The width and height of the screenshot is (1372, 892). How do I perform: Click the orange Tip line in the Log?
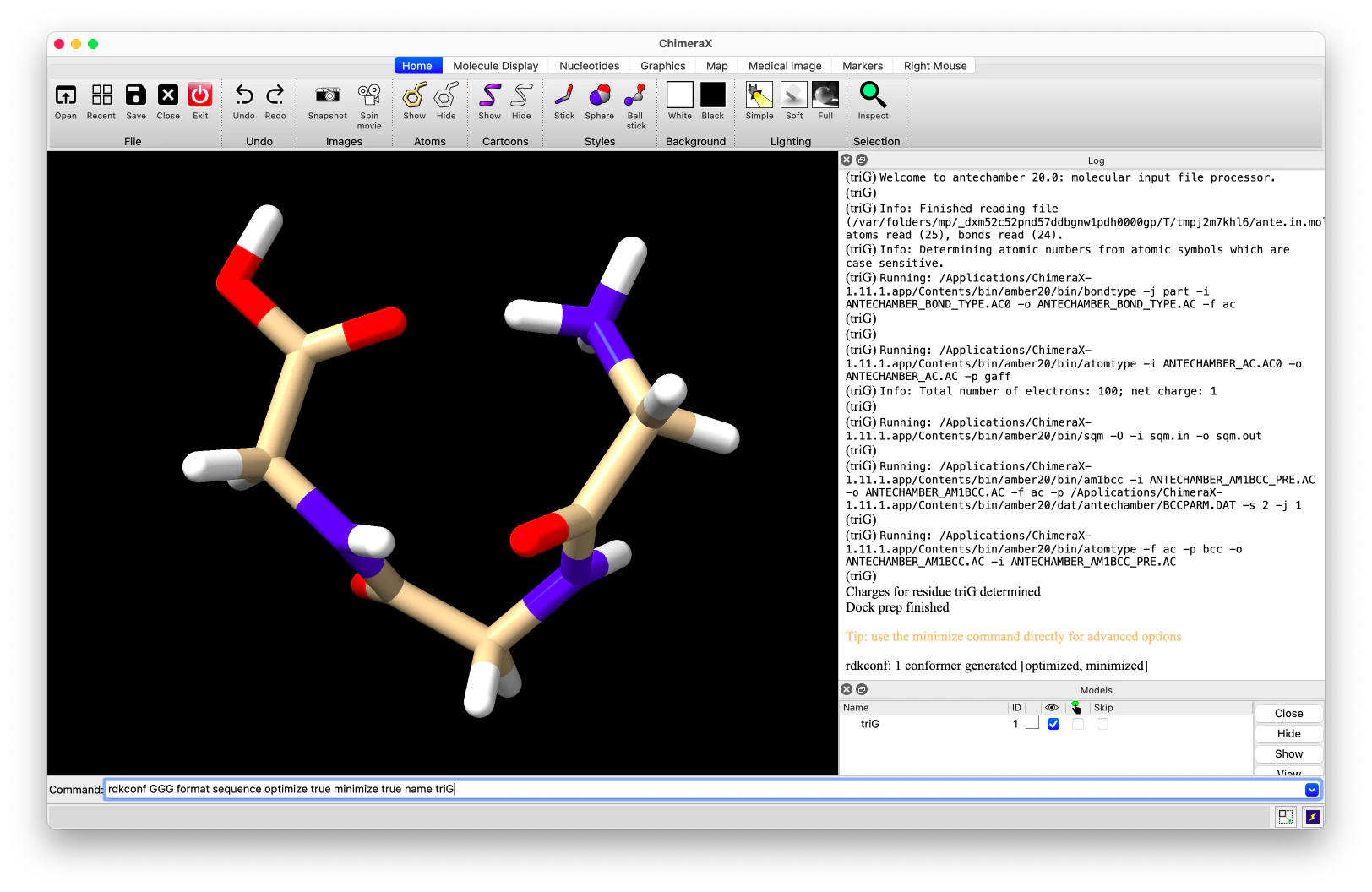tap(1014, 637)
